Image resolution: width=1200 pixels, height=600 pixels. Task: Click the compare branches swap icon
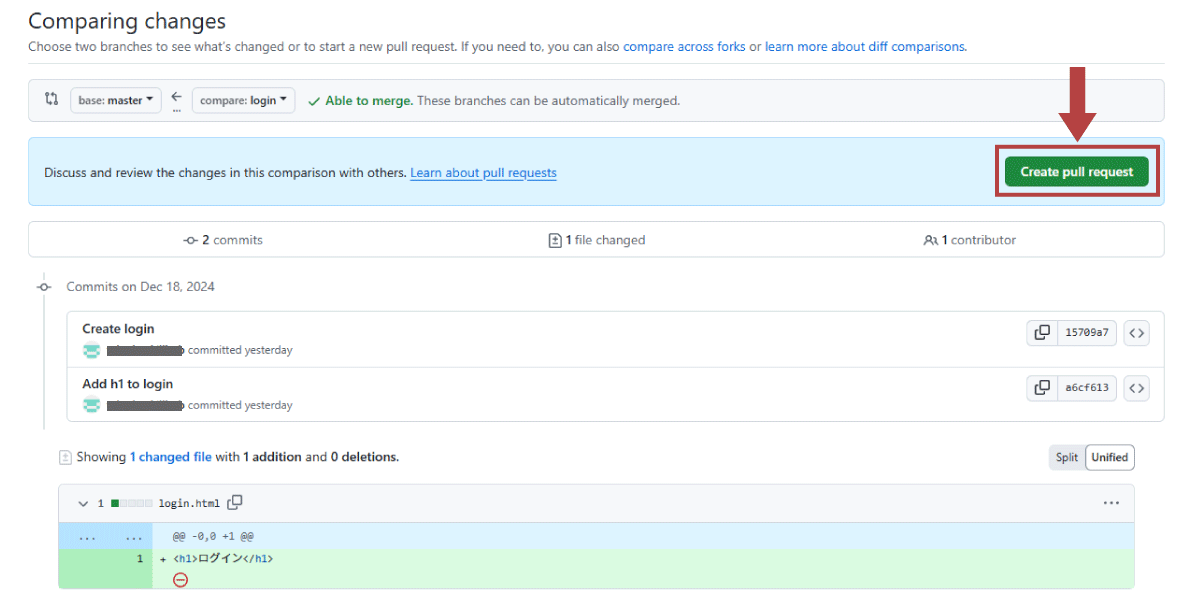point(51,100)
